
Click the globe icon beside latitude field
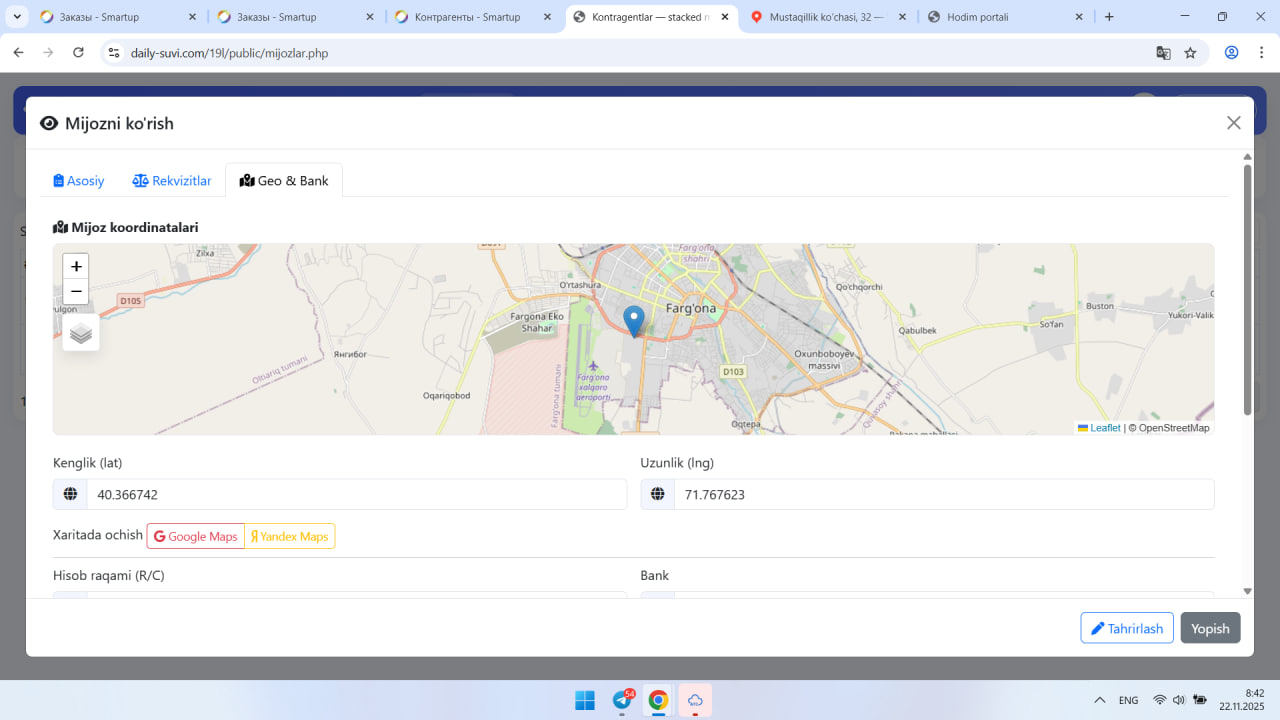70,494
